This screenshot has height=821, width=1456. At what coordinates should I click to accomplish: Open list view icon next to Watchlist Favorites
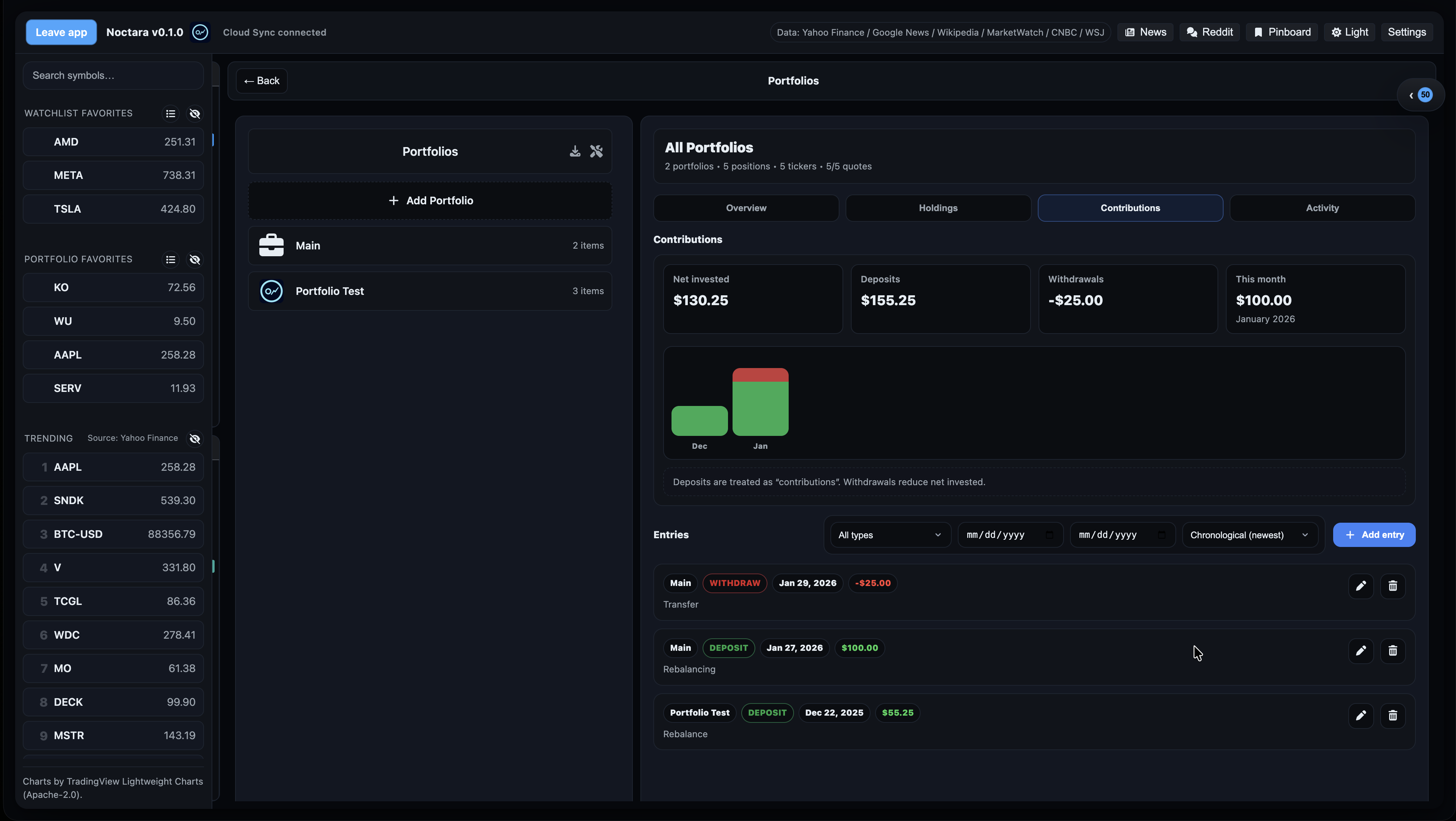point(171,114)
